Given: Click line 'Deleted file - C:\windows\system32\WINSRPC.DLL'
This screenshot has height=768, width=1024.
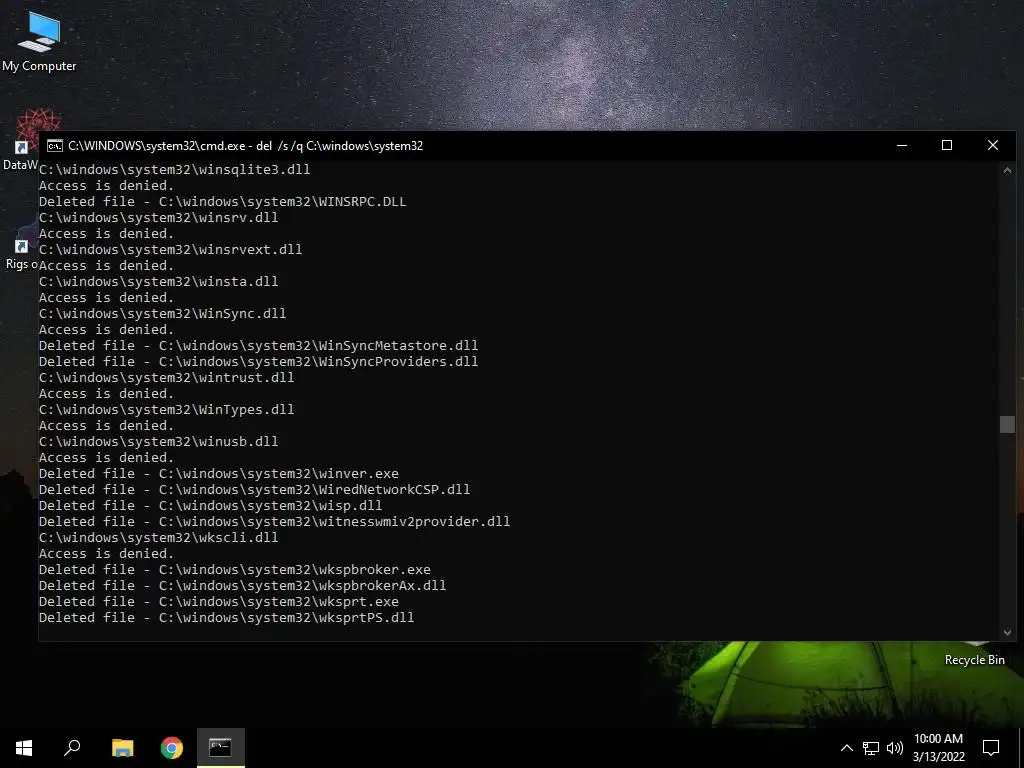Looking at the screenshot, I should (222, 201).
